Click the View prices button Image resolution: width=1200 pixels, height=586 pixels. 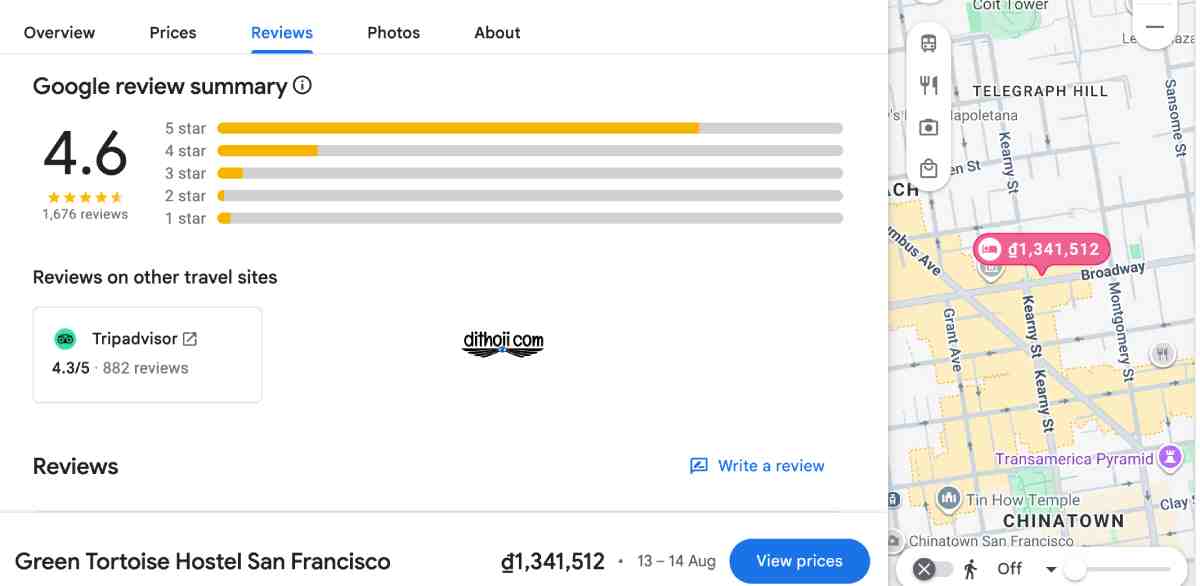point(799,561)
